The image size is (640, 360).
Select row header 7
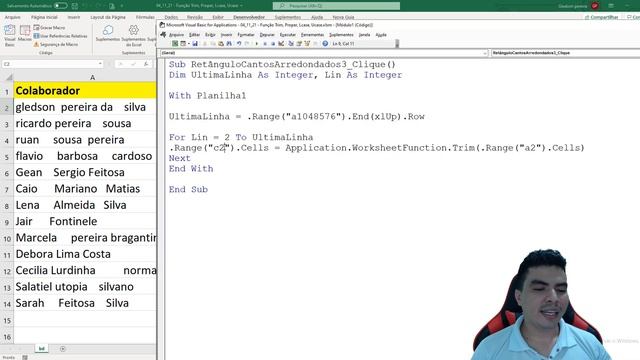coord(7,189)
